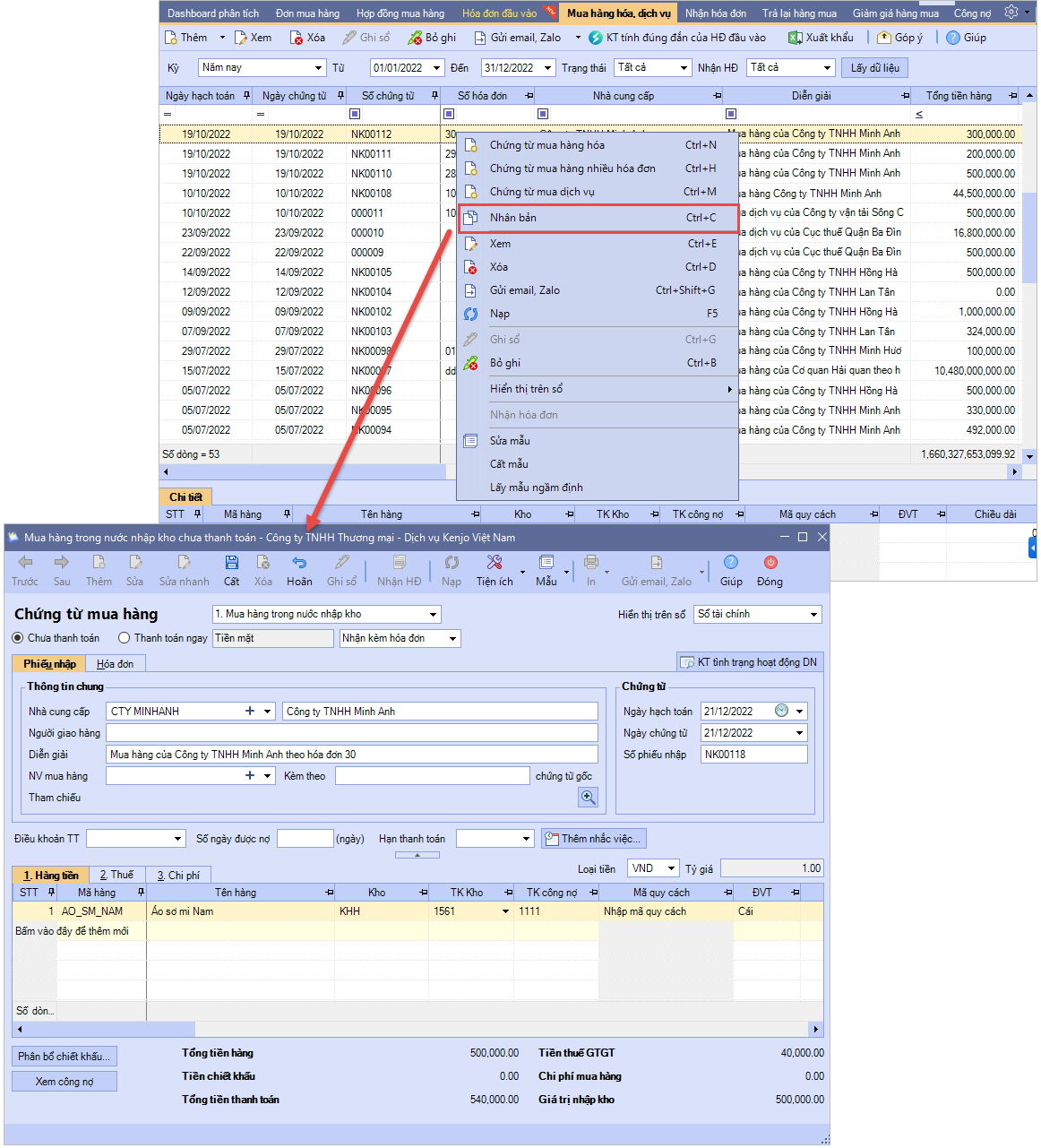
Task: Click the Hoãn undo icon
Action: pos(299,563)
